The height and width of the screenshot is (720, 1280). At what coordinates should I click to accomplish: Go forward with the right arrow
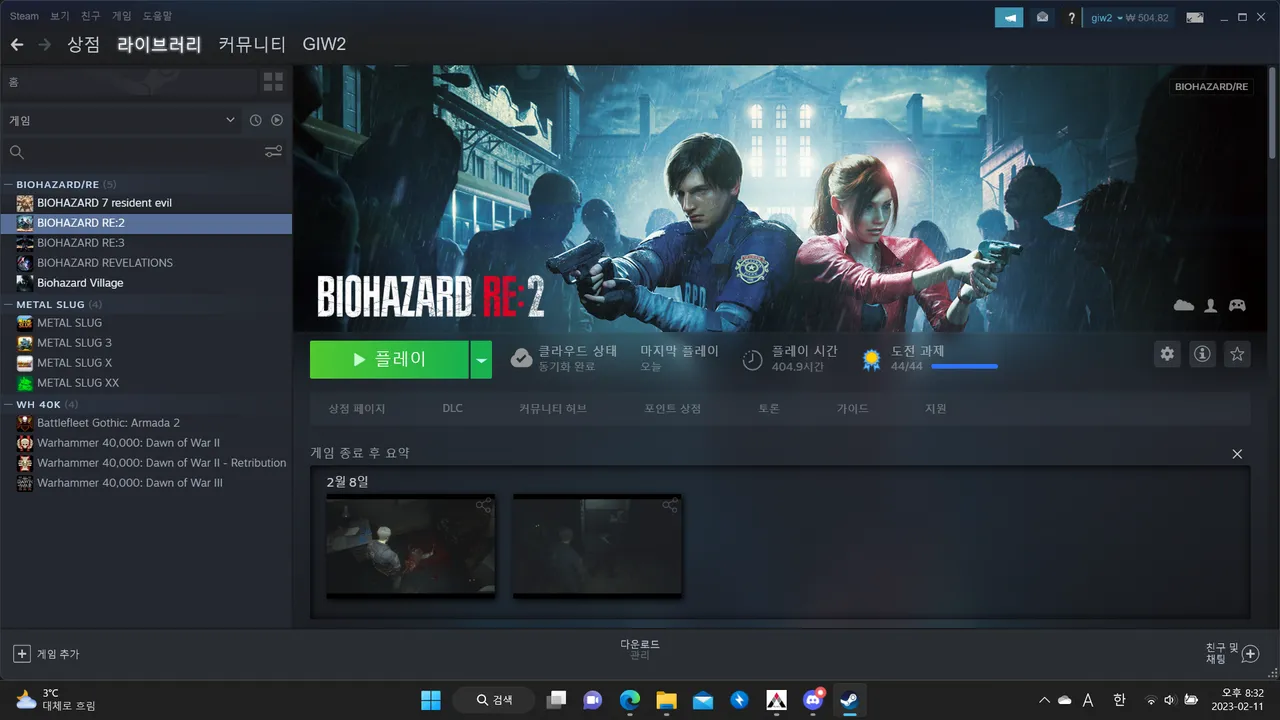[45, 45]
